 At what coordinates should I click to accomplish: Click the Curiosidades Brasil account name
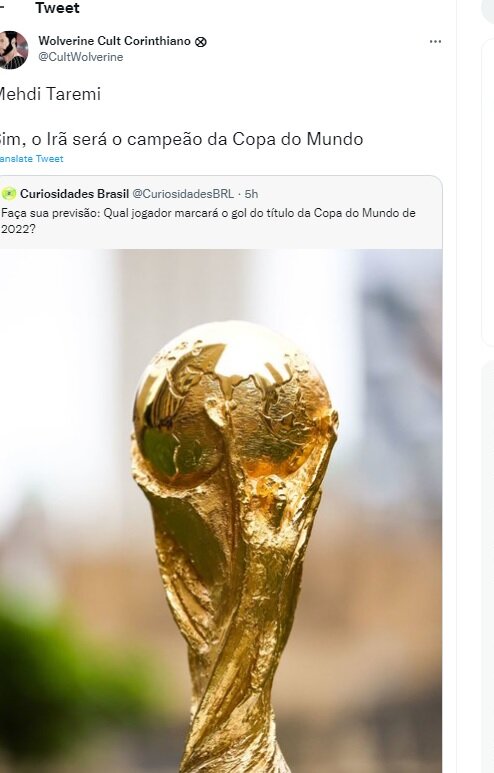pos(74,194)
